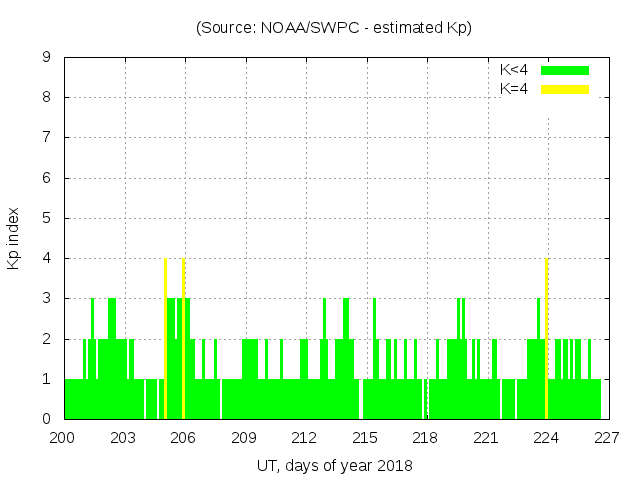This screenshot has width=640, height=480.
Task: Select the yellow Kp=4 bar near day 224
Action: (x=546, y=340)
